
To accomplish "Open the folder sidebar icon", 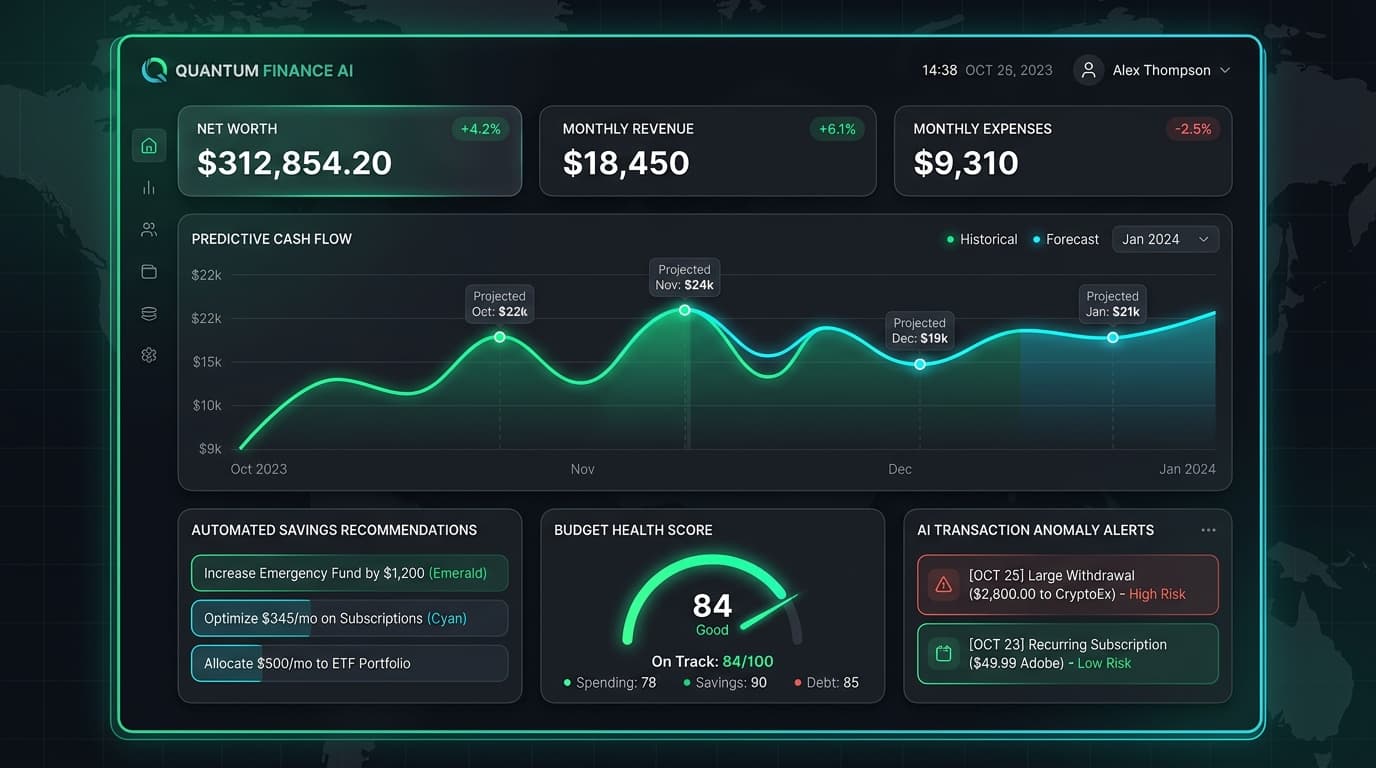I will click(x=149, y=272).
